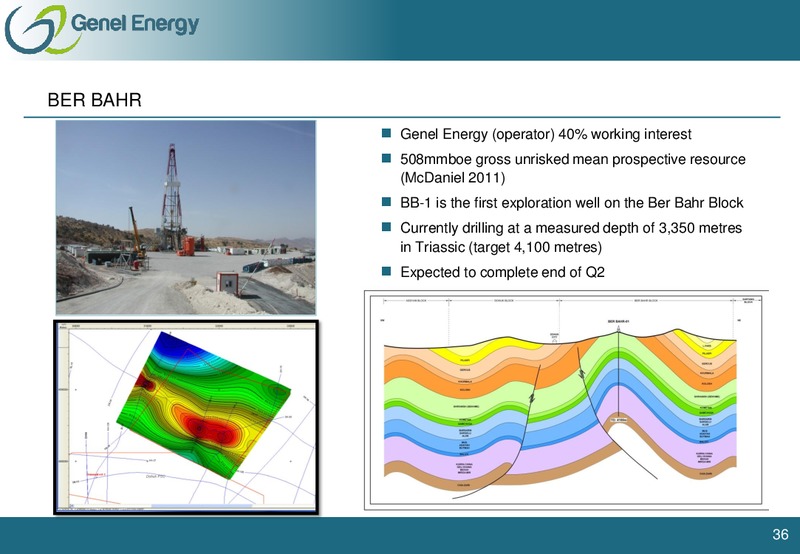Click the red anomaly on contour map
Viewport: 800px width, 554px height.
click(x=212, y=431)
